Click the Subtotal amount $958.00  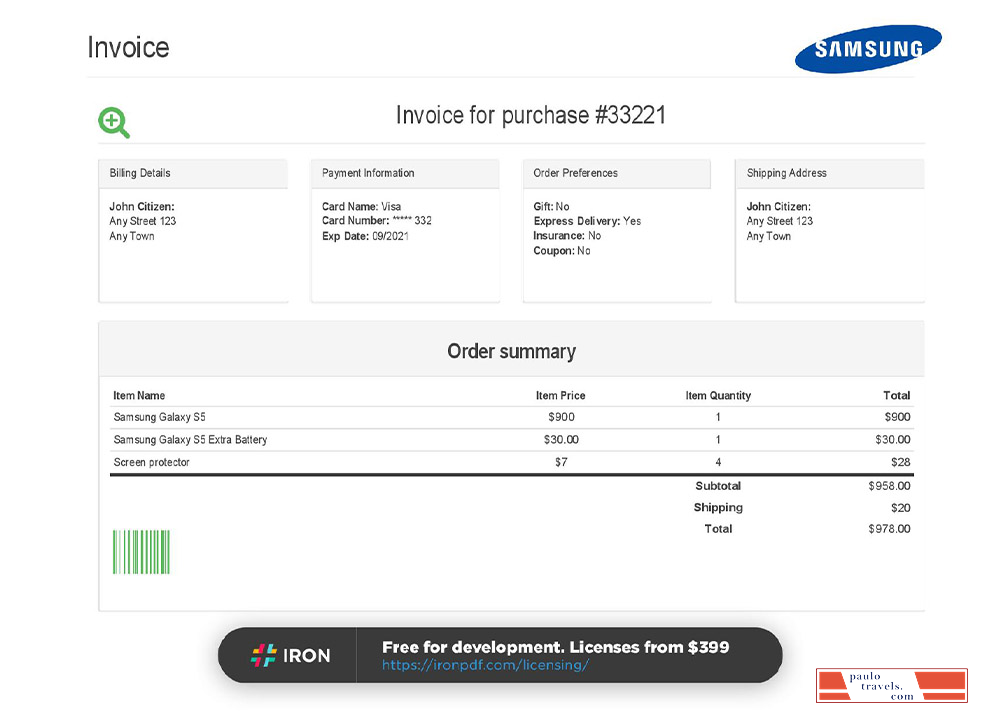[x=890, y=486]
